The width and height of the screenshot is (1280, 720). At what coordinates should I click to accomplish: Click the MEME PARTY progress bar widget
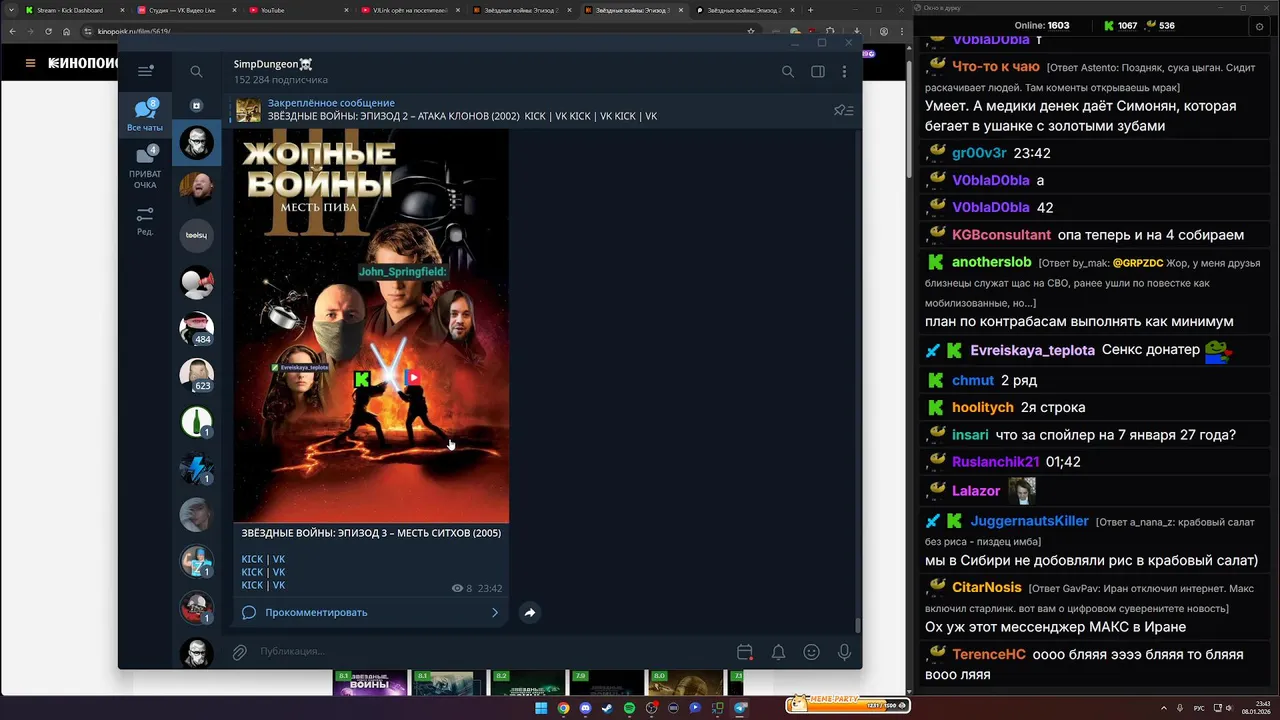click(x=847, y=705)
